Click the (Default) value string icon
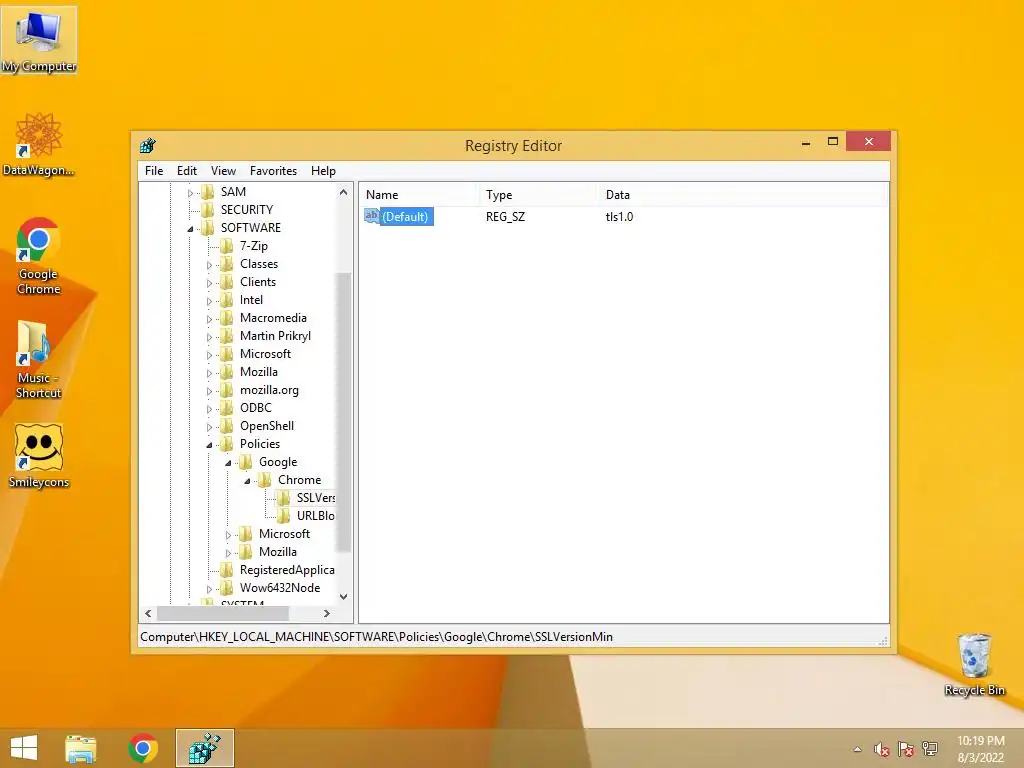This screenshot has width=1024, height=768. [x=372, y=216]
